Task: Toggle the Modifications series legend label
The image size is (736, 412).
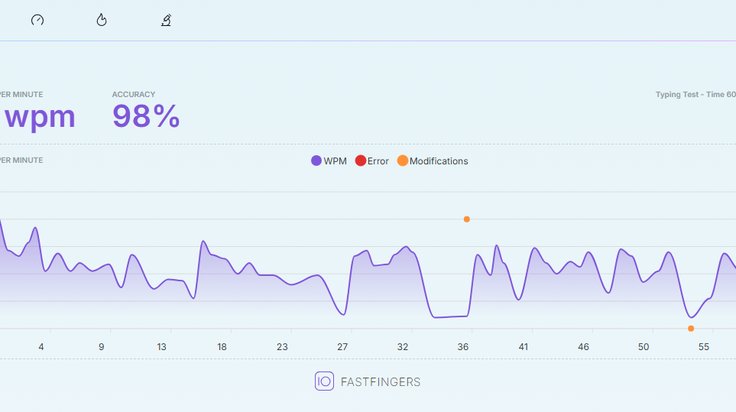Action: click(x=438, y=161)
